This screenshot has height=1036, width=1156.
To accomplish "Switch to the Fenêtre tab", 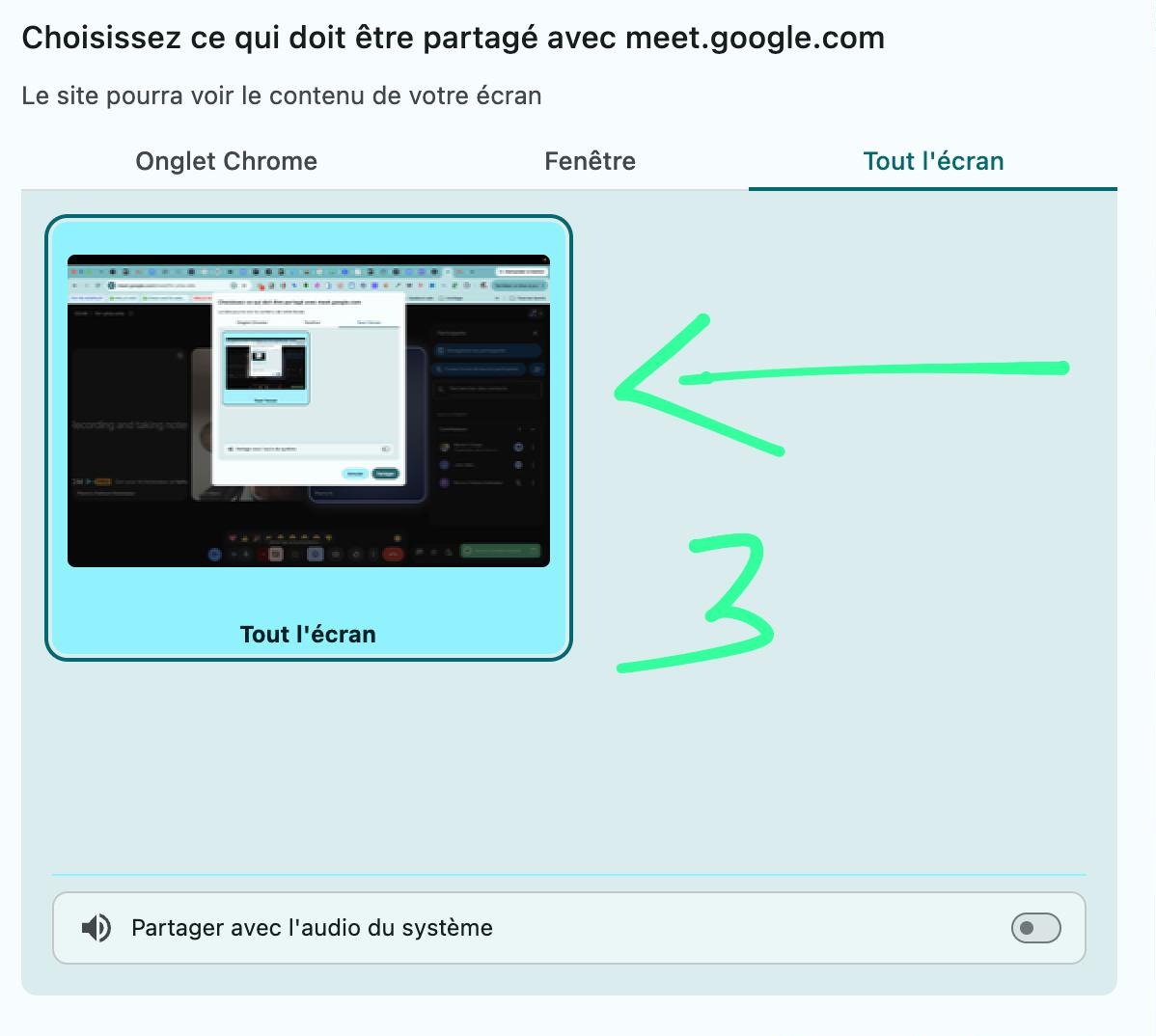I will 590,161.
